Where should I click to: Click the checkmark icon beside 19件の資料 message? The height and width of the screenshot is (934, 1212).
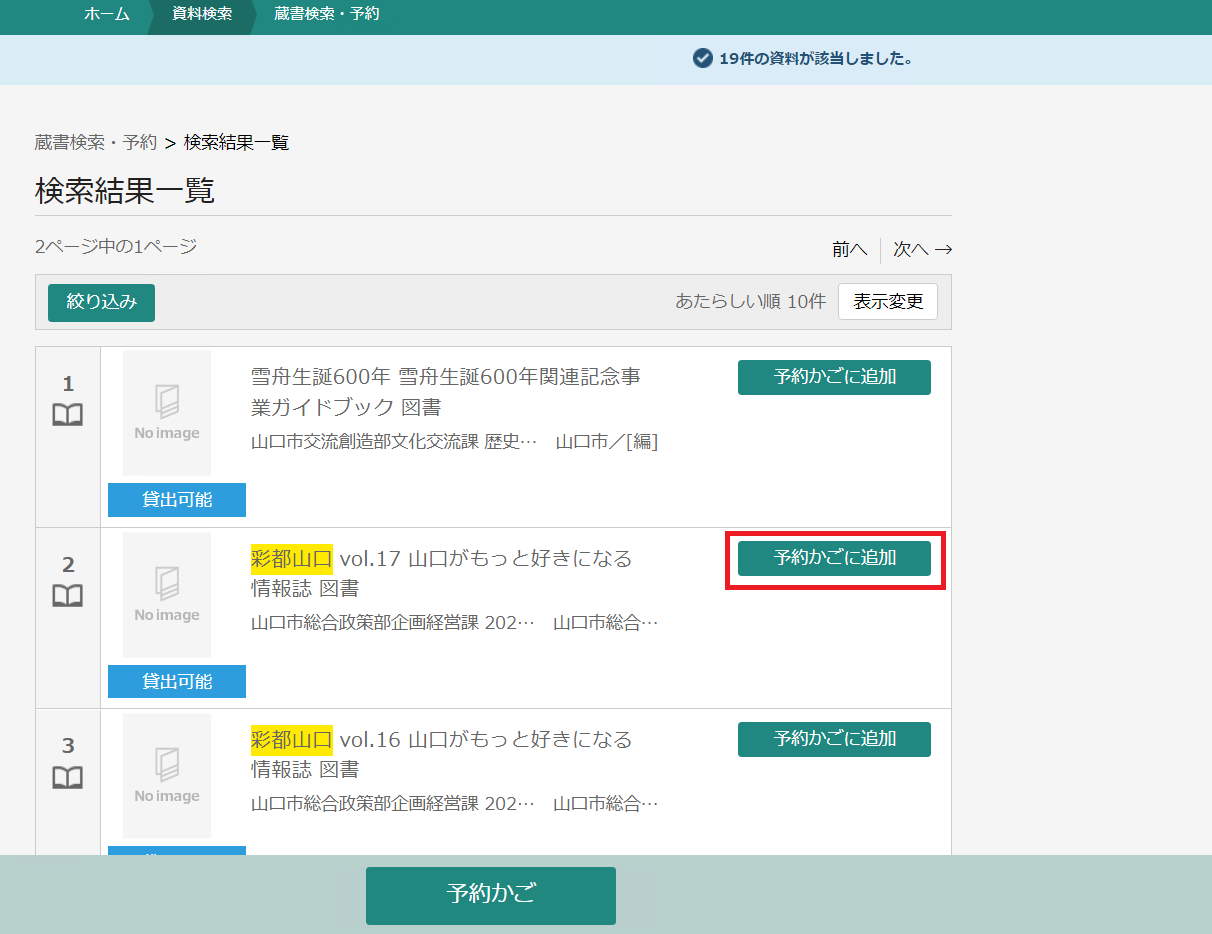702,58
